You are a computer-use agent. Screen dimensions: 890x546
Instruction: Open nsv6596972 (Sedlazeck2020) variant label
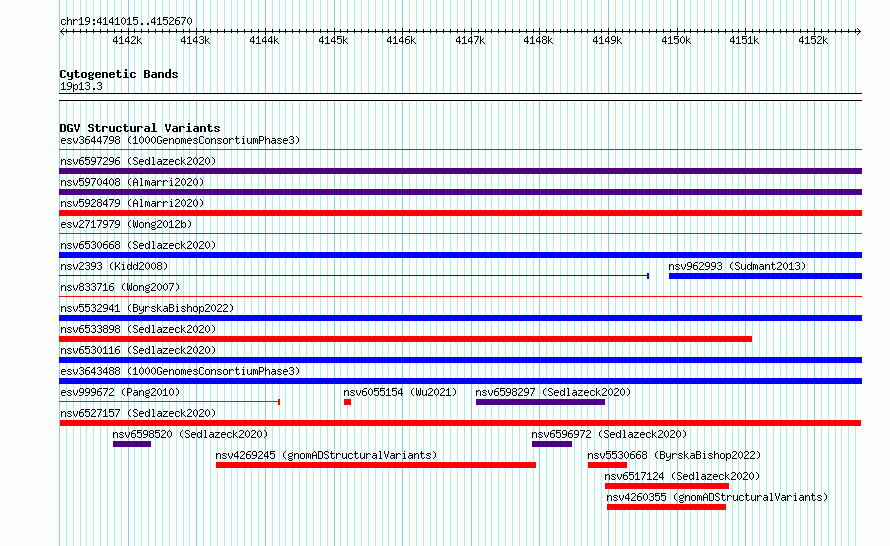[609, 434]
